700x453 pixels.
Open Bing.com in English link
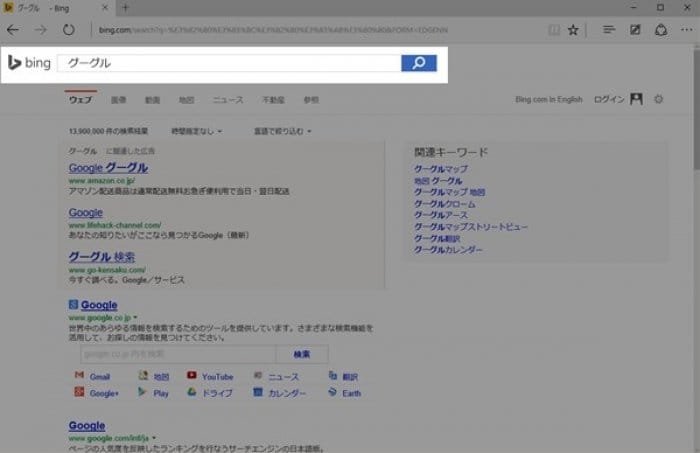point(549,100)
